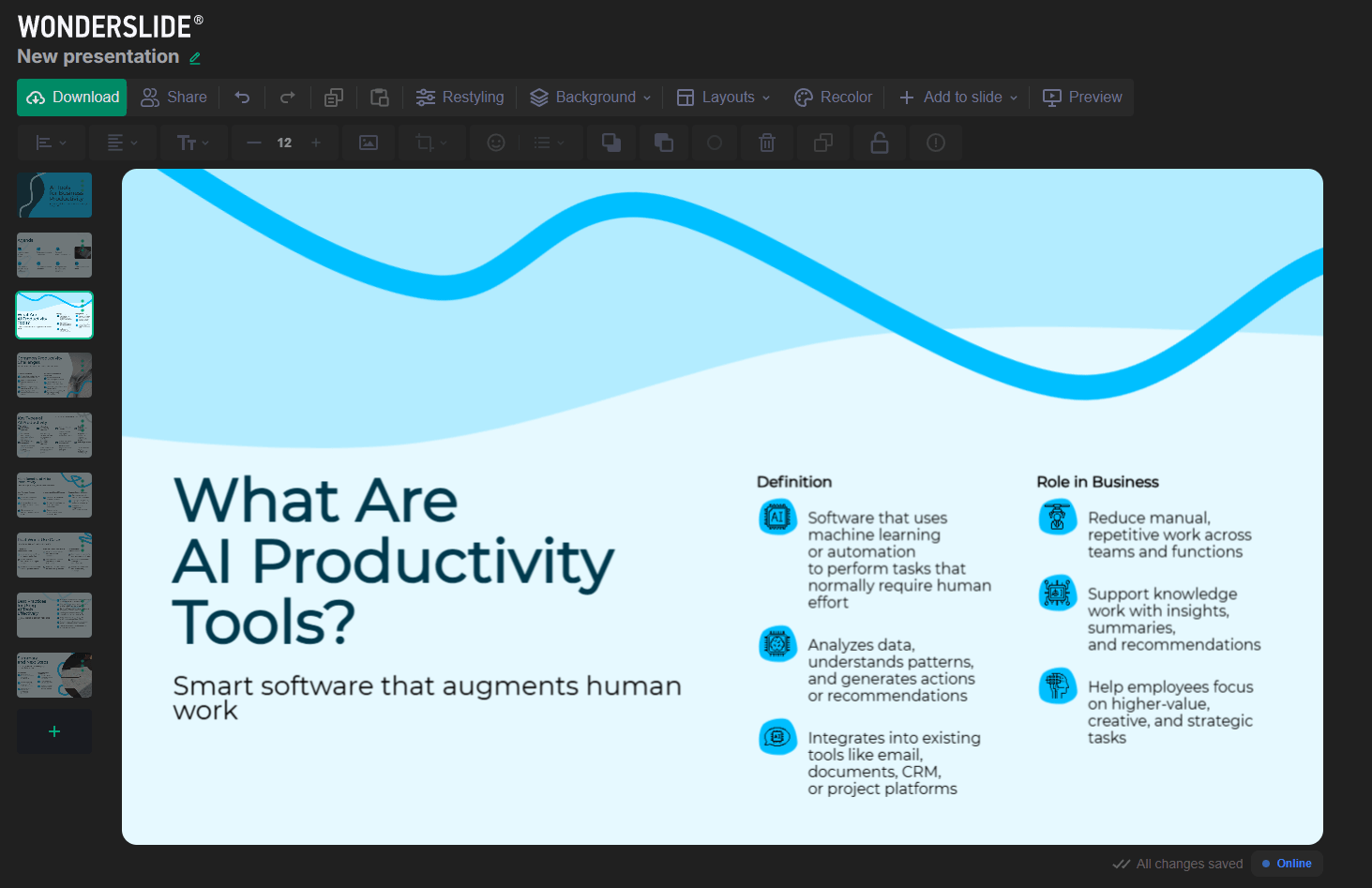Click the green Download button
Screen dimensions: 1372x888
[72, 98]
